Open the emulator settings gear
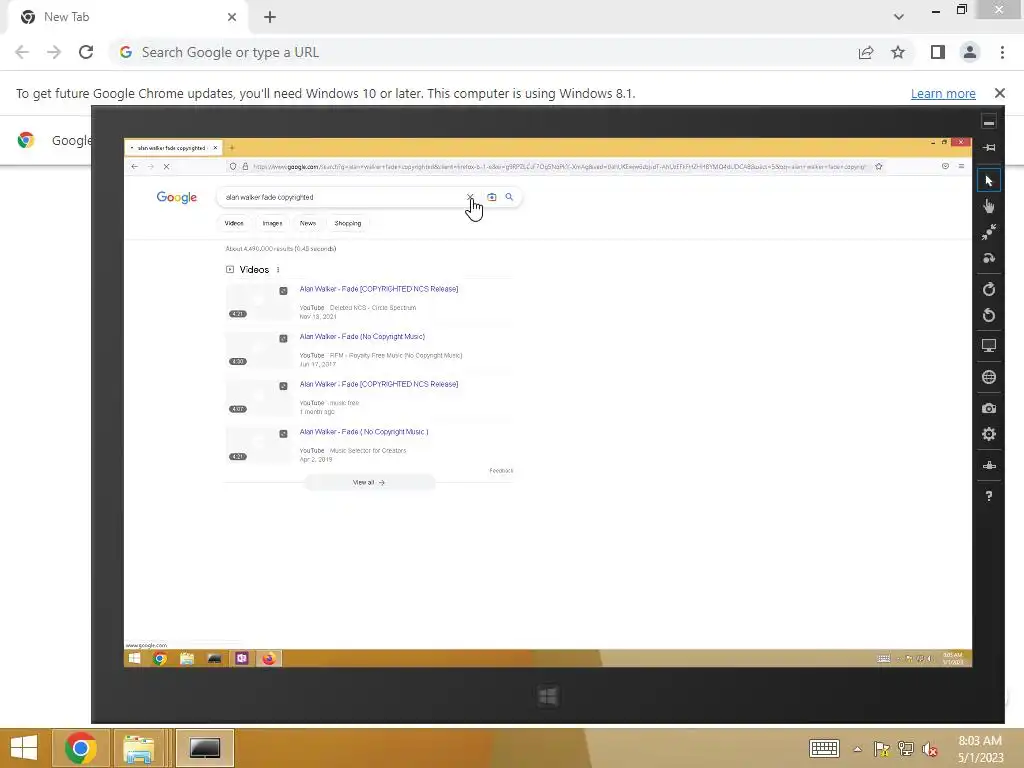This screenshot has width=1024, height=768. tap(989, 434)
